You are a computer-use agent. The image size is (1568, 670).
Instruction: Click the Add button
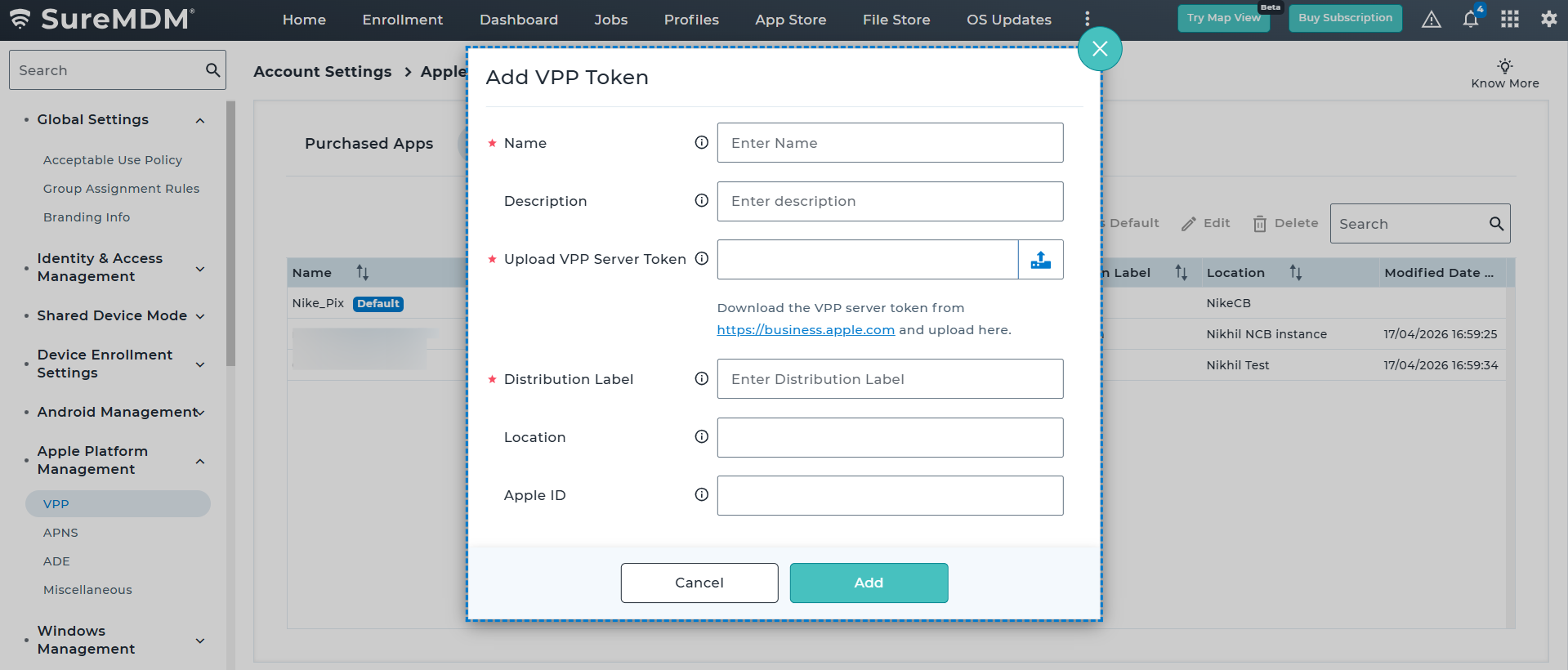(868, 583)
